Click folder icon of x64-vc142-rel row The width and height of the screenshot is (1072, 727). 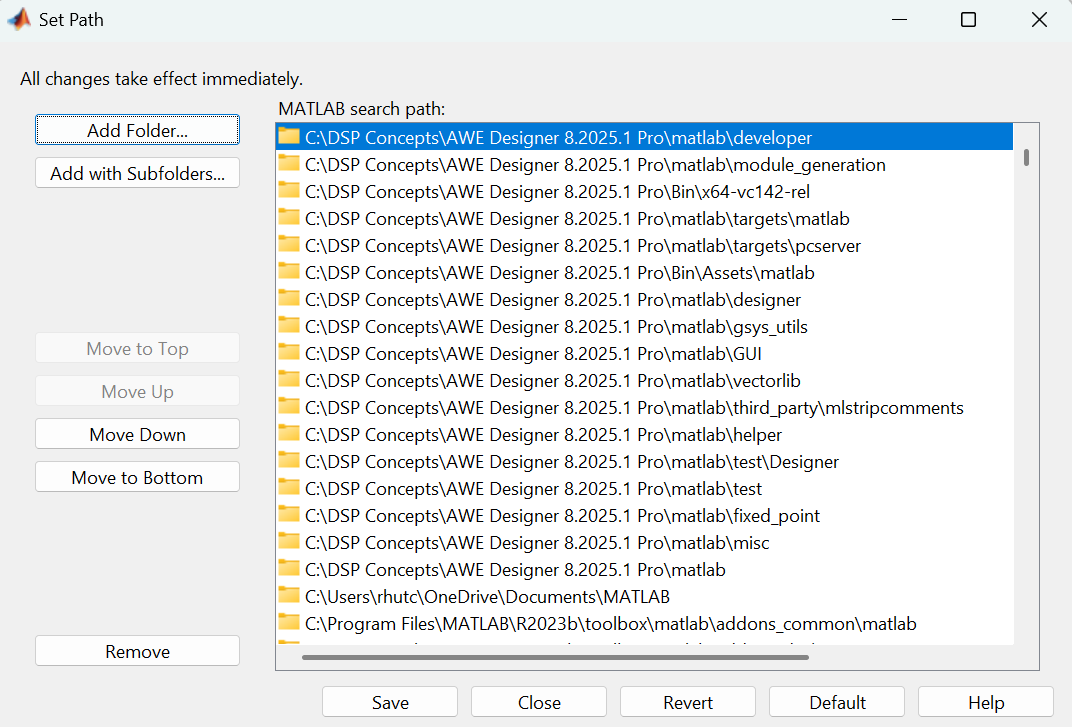[289, 191]
